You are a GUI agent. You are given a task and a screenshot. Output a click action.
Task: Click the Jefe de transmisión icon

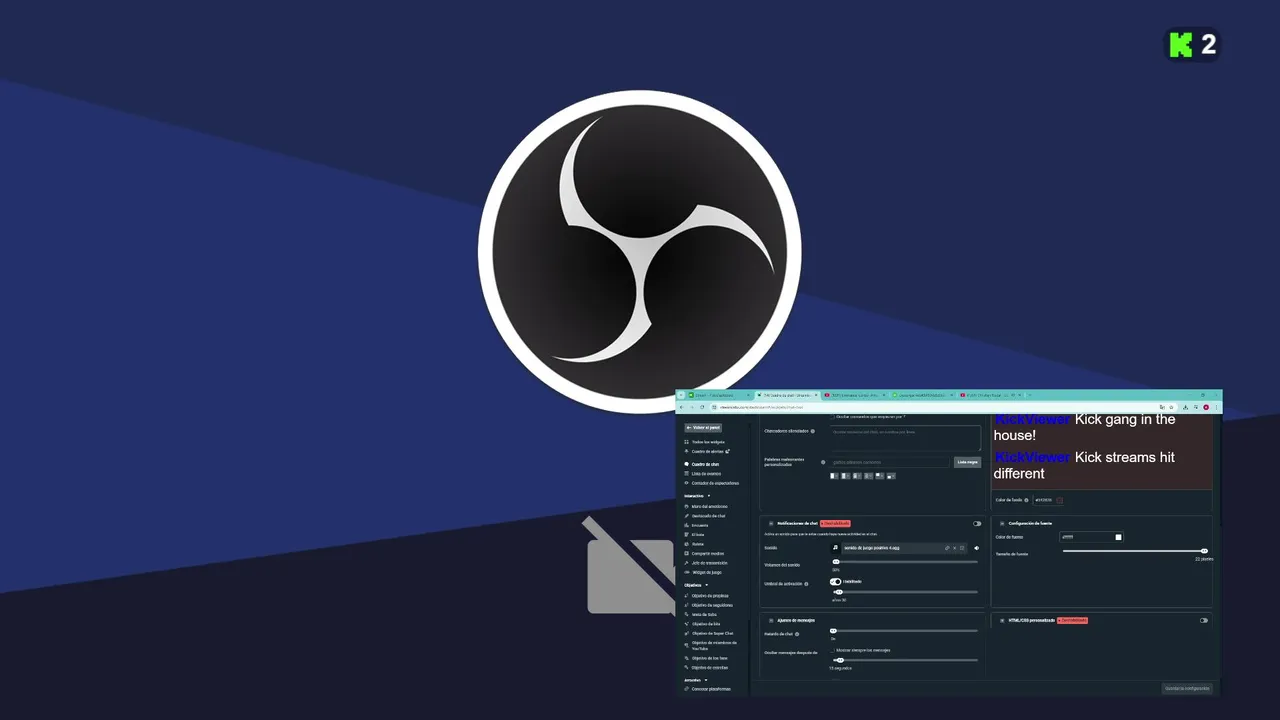pyautogui.click(x=686, y=563)
